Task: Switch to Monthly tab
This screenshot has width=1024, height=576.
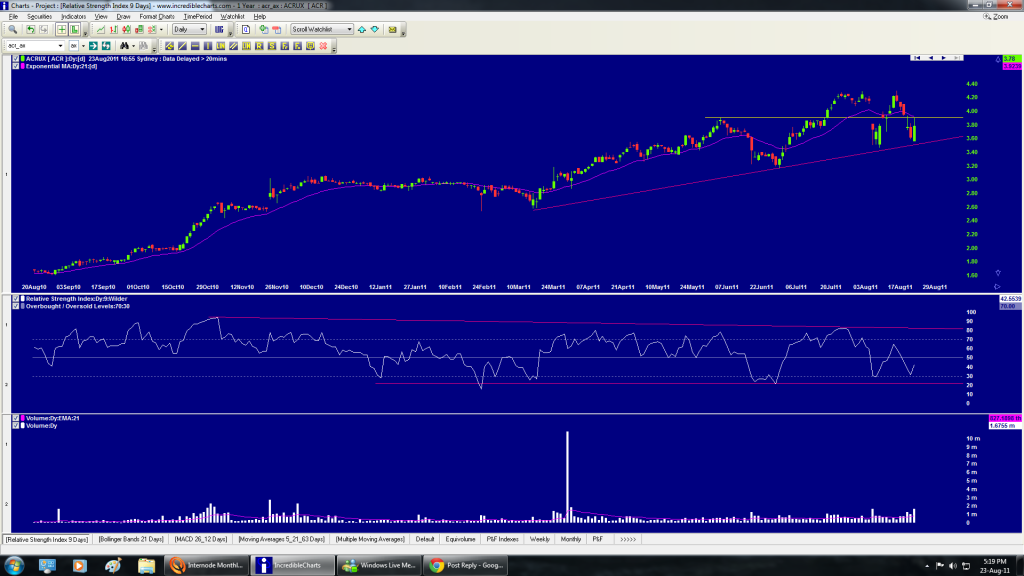Action: pyautogui.click(x=571, y=539)
